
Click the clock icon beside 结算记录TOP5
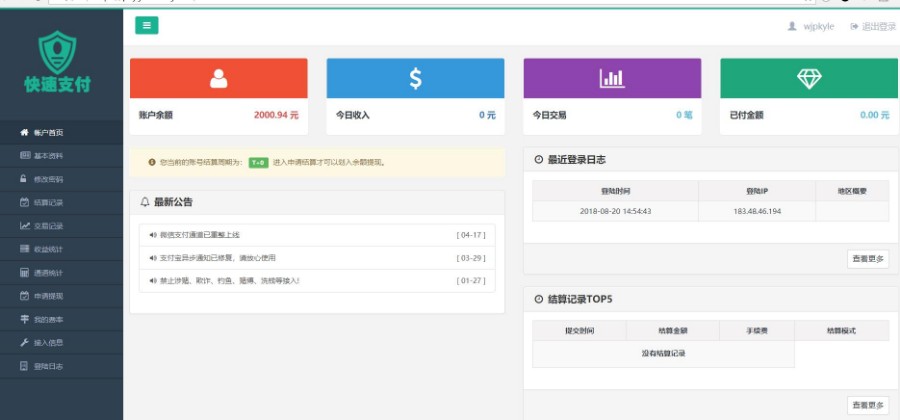click(539, 299)
